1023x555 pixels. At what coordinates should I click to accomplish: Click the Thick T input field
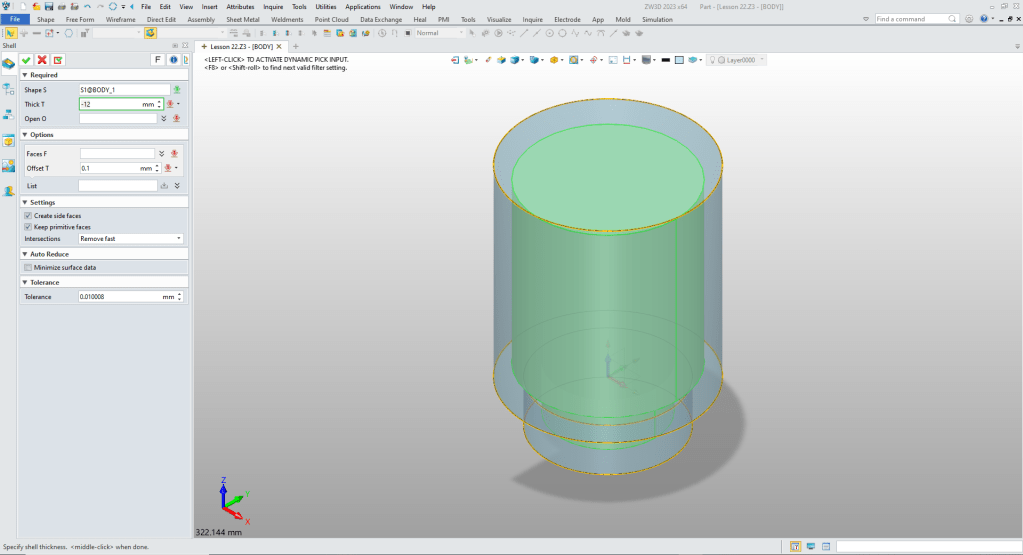115,104
